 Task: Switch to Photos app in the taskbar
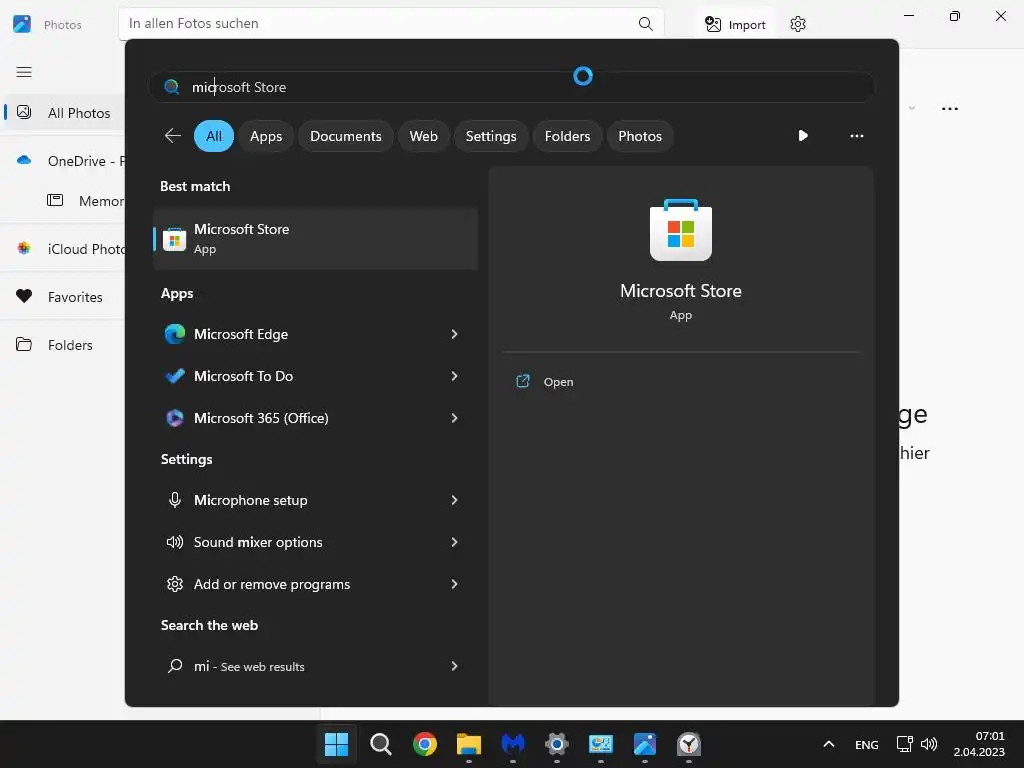click(645, 744)
